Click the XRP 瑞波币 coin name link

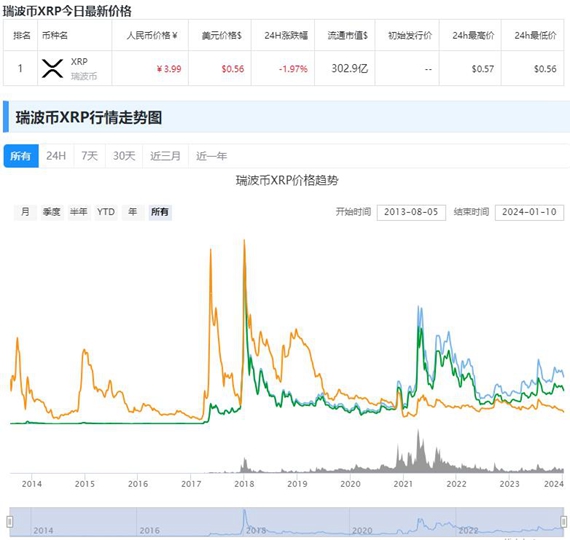83,68
